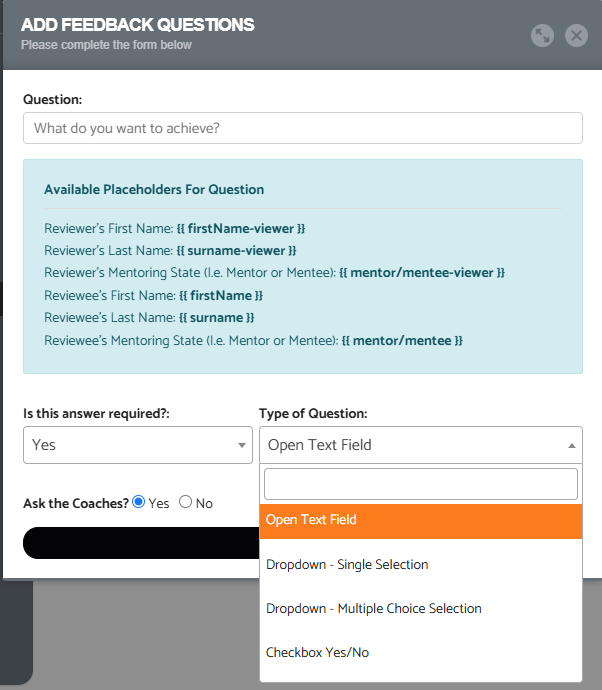The width and height of the screenshot is (602, 690).
Task: Click the surname-viewer placeholder text
Action: 236,250
